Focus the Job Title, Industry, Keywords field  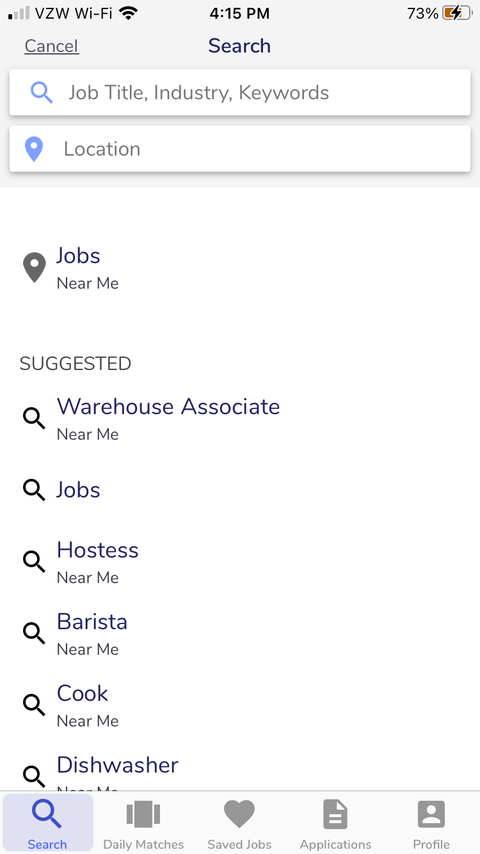click(x=240, y=93)
